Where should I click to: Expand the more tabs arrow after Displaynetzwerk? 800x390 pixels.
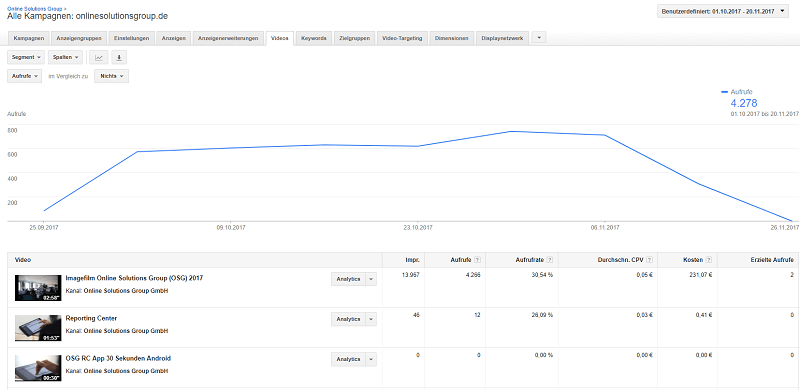(x=539, y=38)
